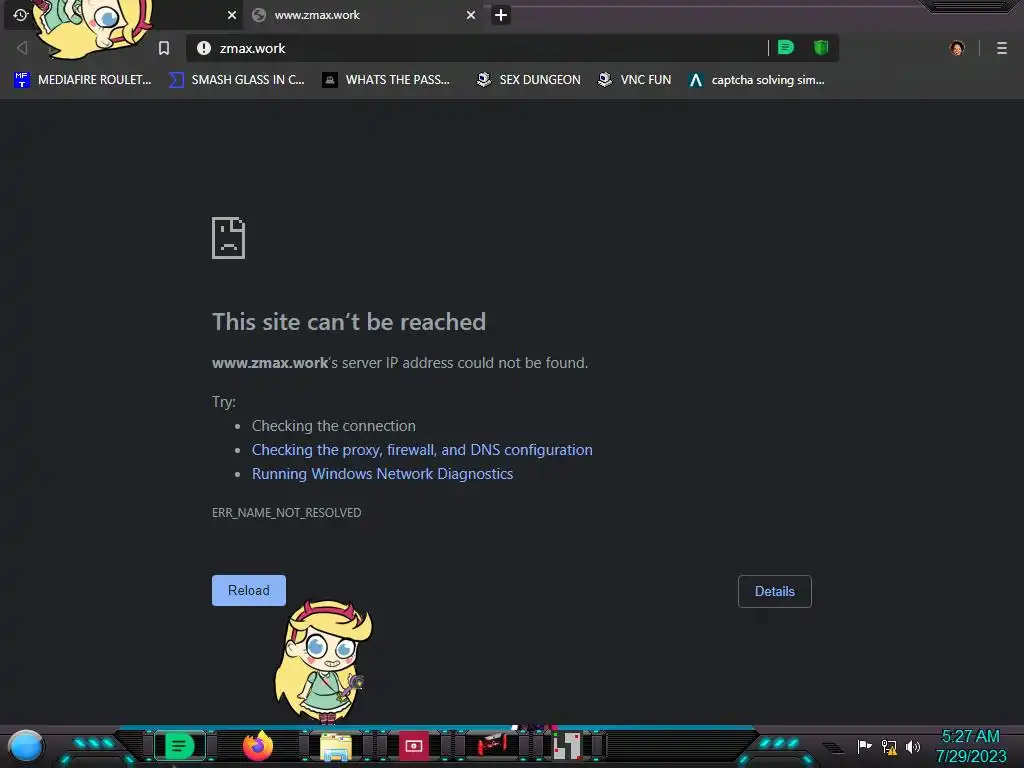Open a new tab with plus button
1024x768 pixels.
[x=501, y=15]
